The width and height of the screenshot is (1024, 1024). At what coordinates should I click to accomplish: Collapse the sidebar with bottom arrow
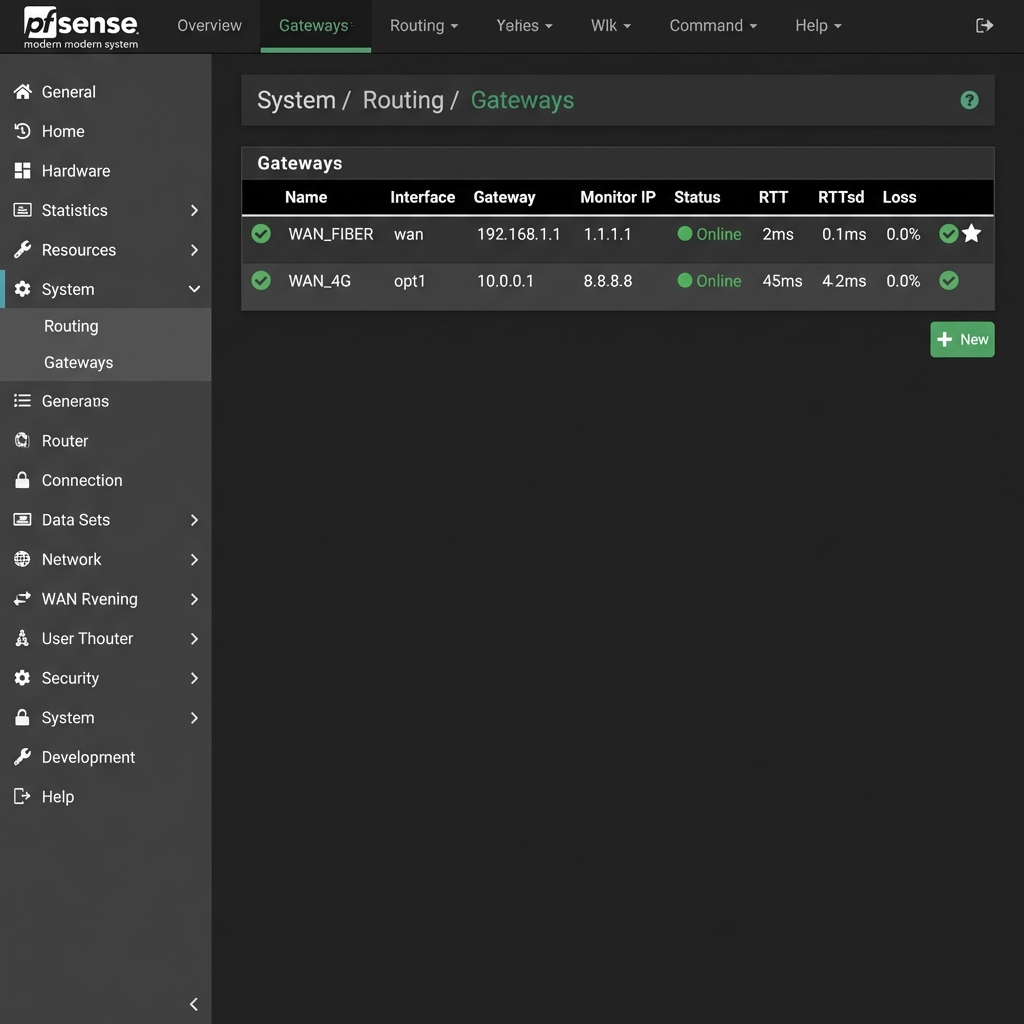(x=194, y=1004)
